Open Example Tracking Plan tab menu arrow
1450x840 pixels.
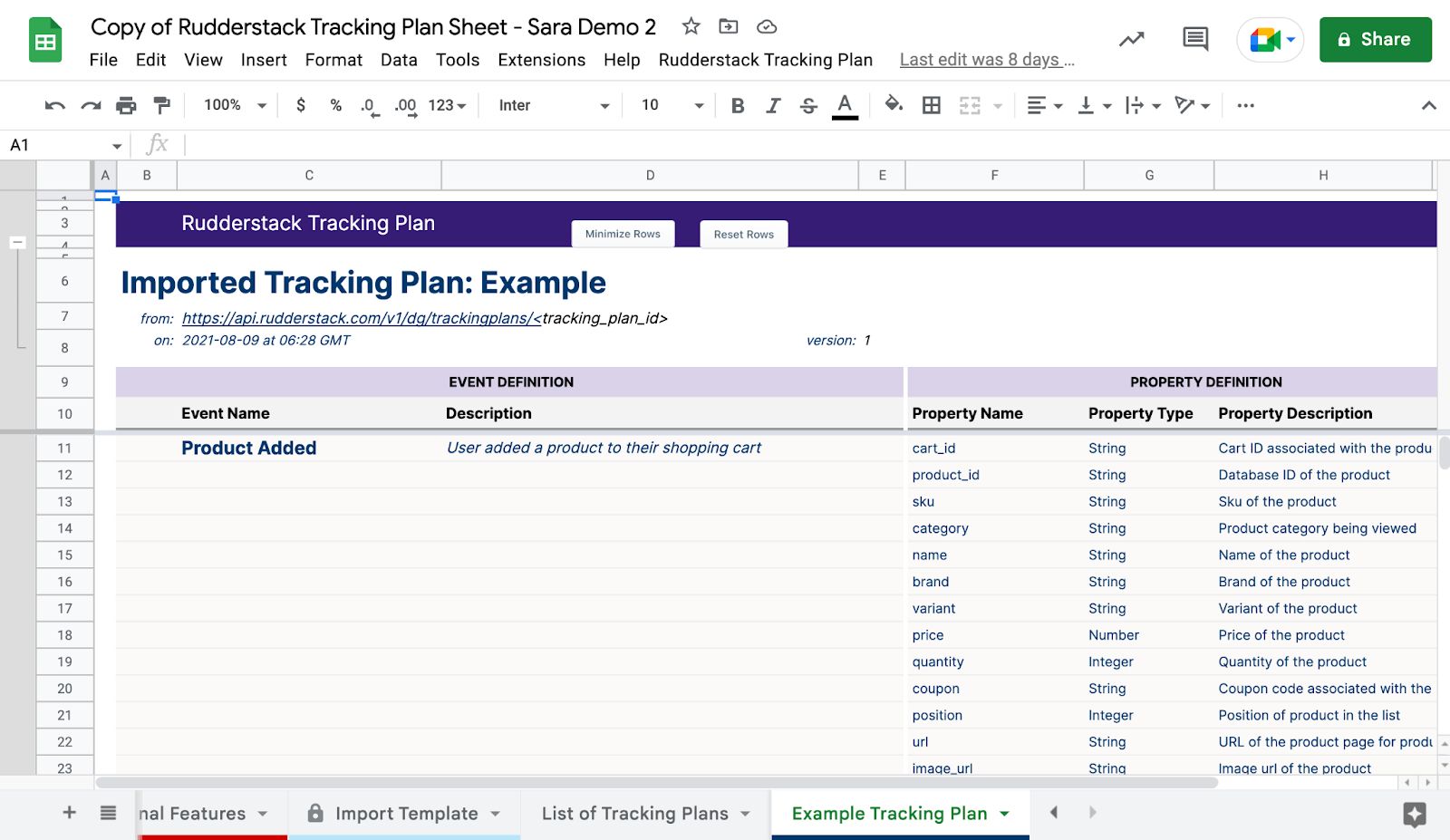(1004, 814)
